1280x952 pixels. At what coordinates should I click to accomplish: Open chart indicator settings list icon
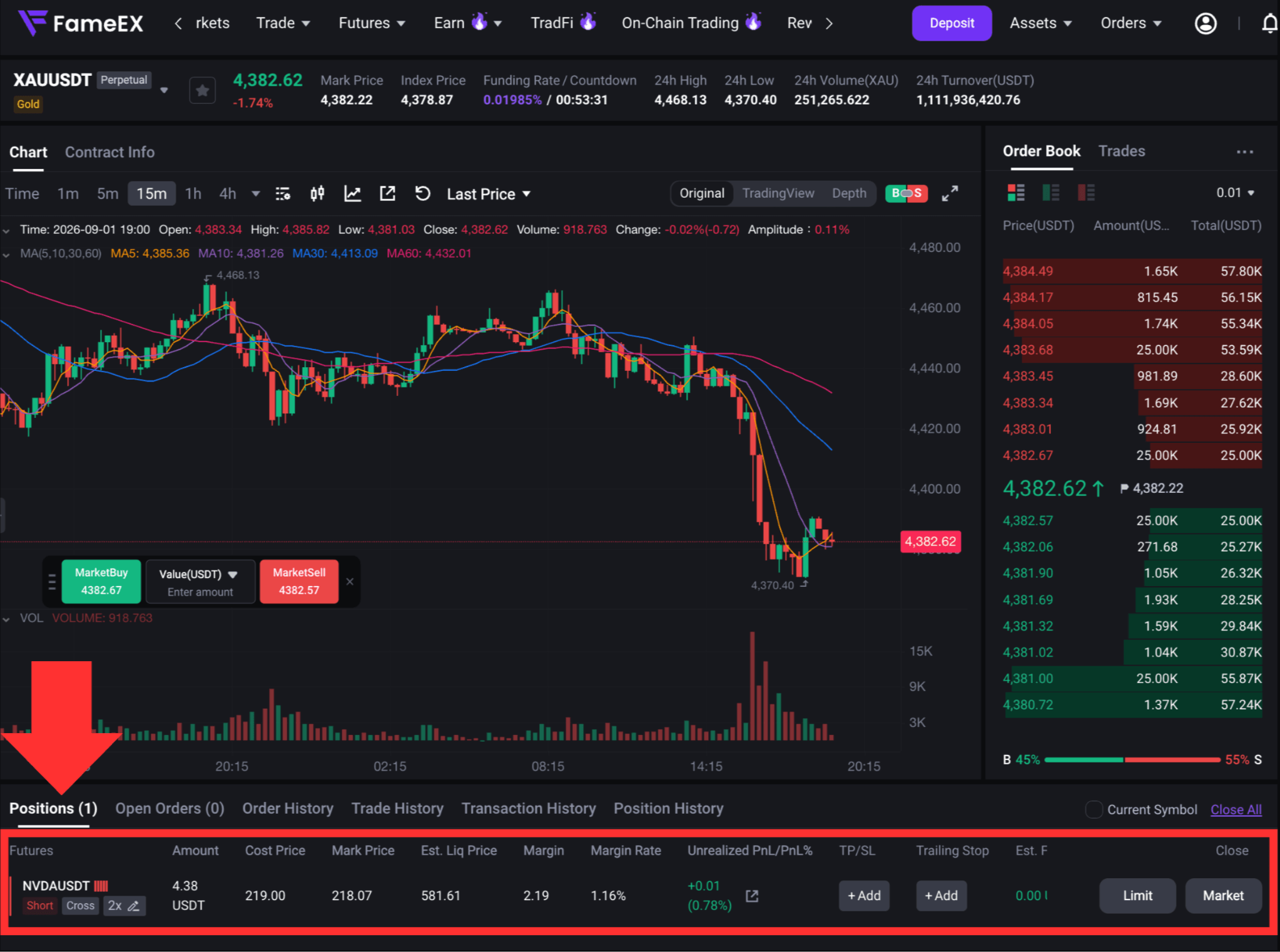(x=283, y=194)
